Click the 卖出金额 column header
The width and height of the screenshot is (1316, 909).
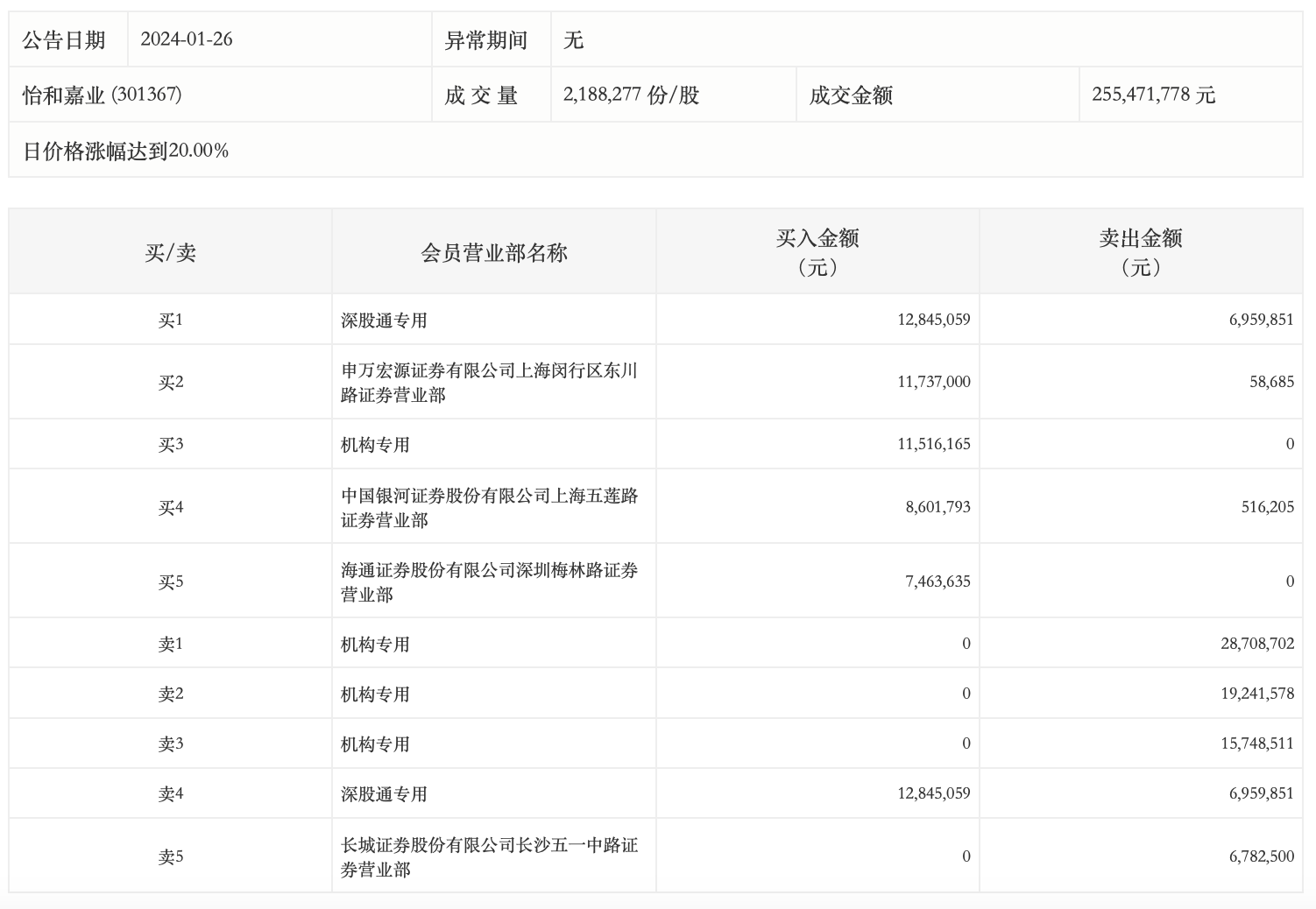coord(1141,251)
